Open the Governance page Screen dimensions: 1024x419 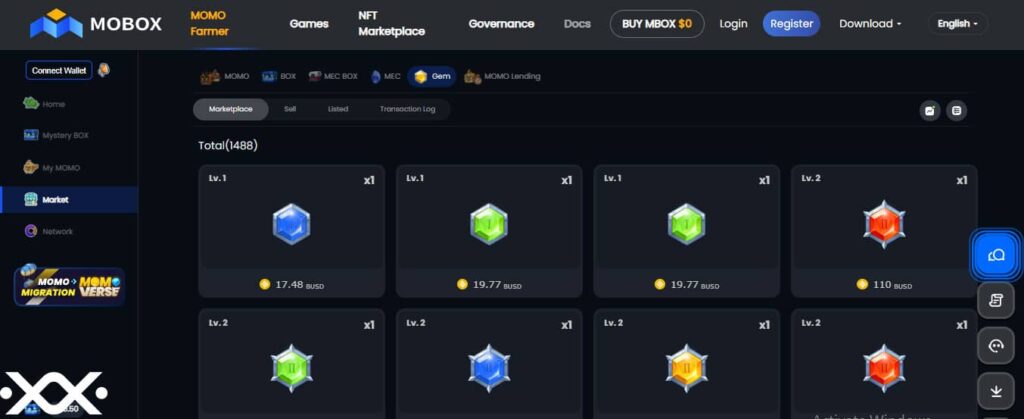(502, 24)
